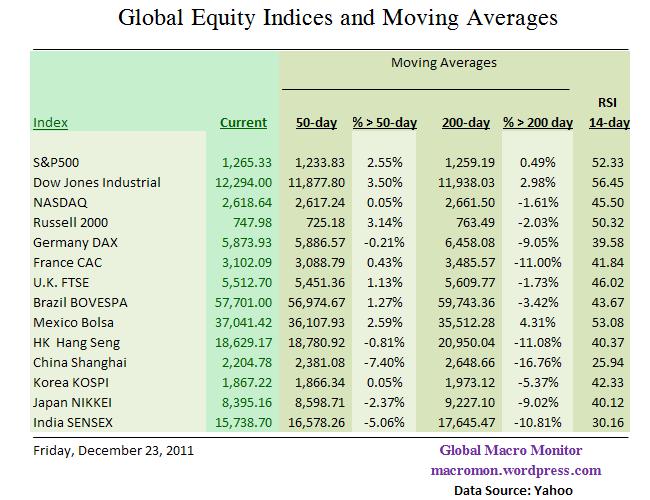Click the Moving Averages group heading
The width and height of the screenshot is (650, 500).
(x=431, y=63)
